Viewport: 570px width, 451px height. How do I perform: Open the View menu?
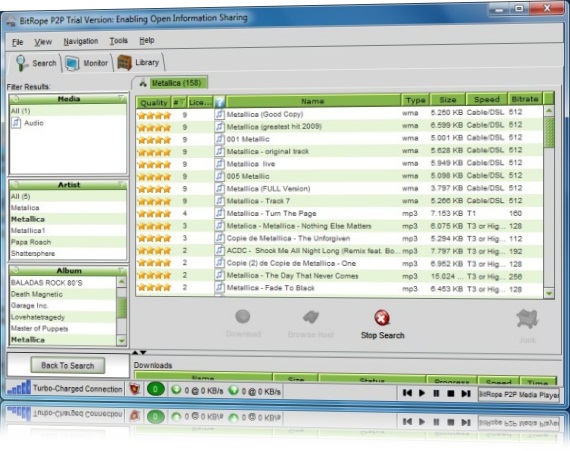[43, 42]
